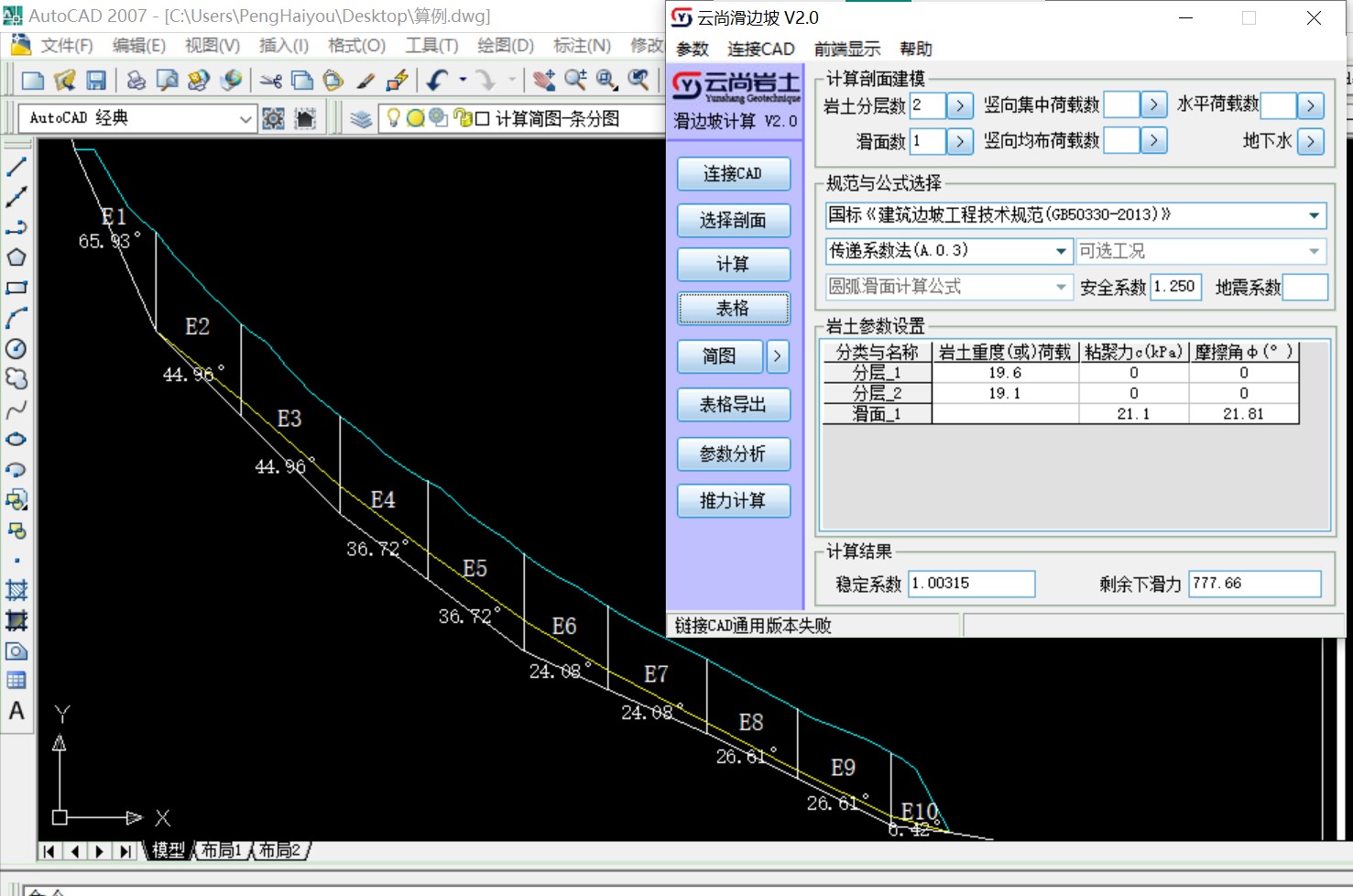Select the Polyline tool in draw toolbar
Image resolution: width=1353 pixels, height=896 pixels.
16,227
